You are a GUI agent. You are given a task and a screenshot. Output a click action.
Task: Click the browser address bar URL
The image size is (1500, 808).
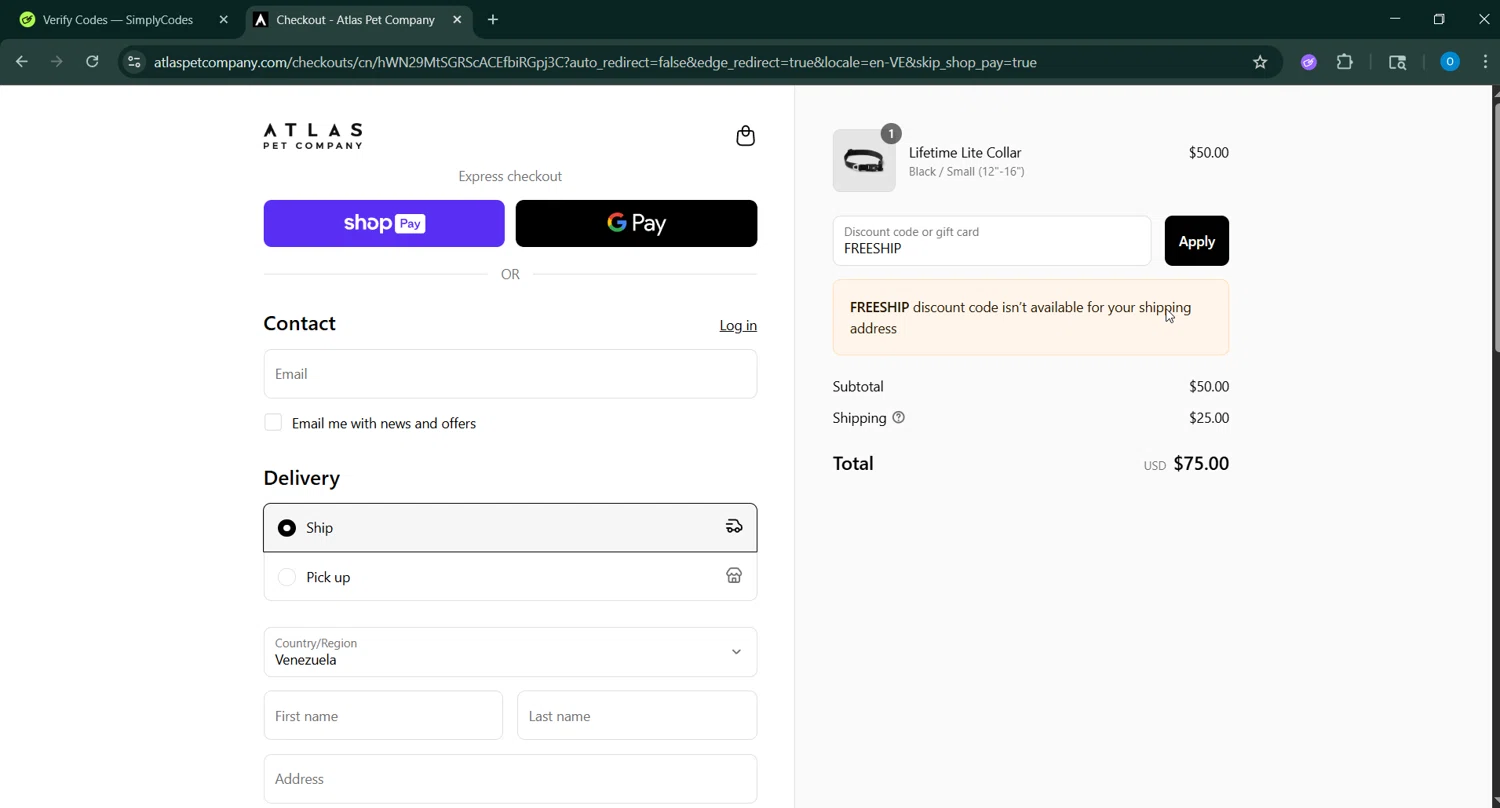click(595, 62)
